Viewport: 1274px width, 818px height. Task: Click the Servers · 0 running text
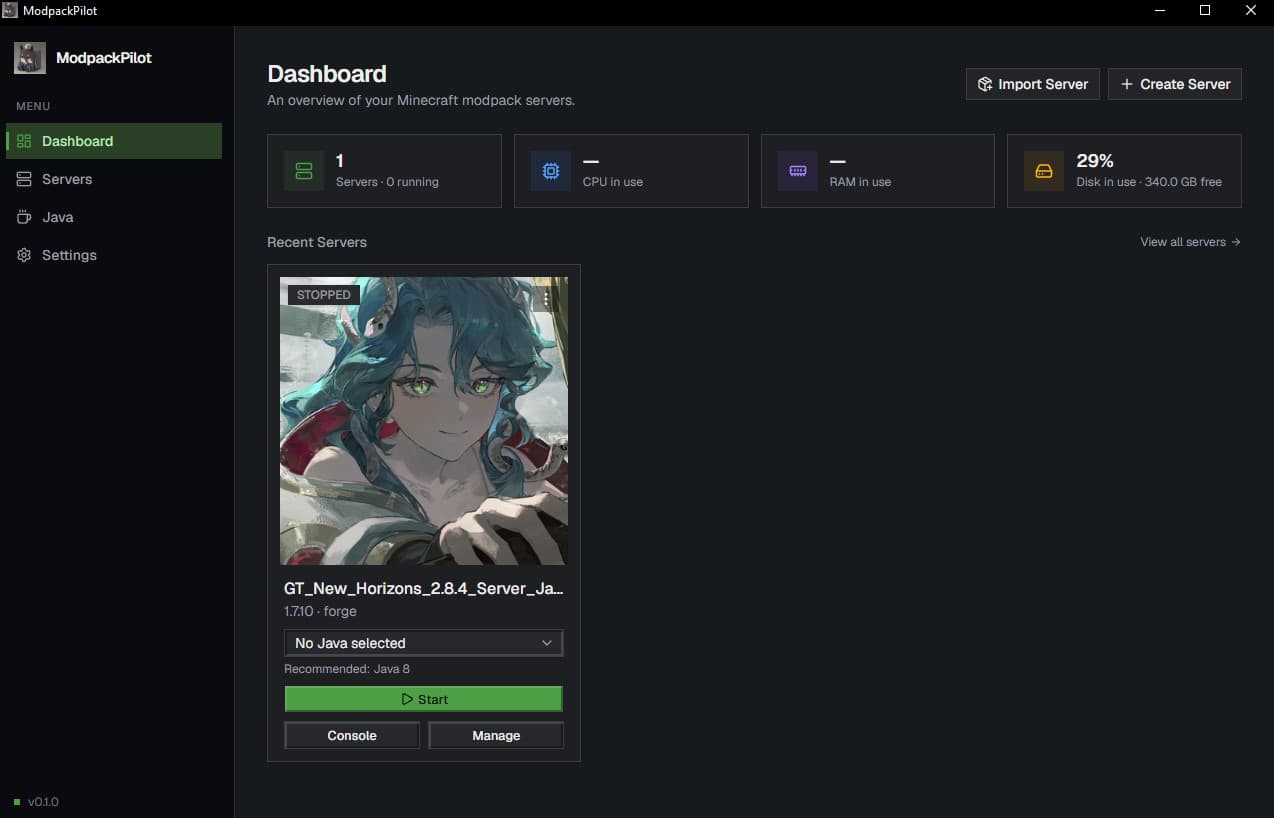pos(387,182)
